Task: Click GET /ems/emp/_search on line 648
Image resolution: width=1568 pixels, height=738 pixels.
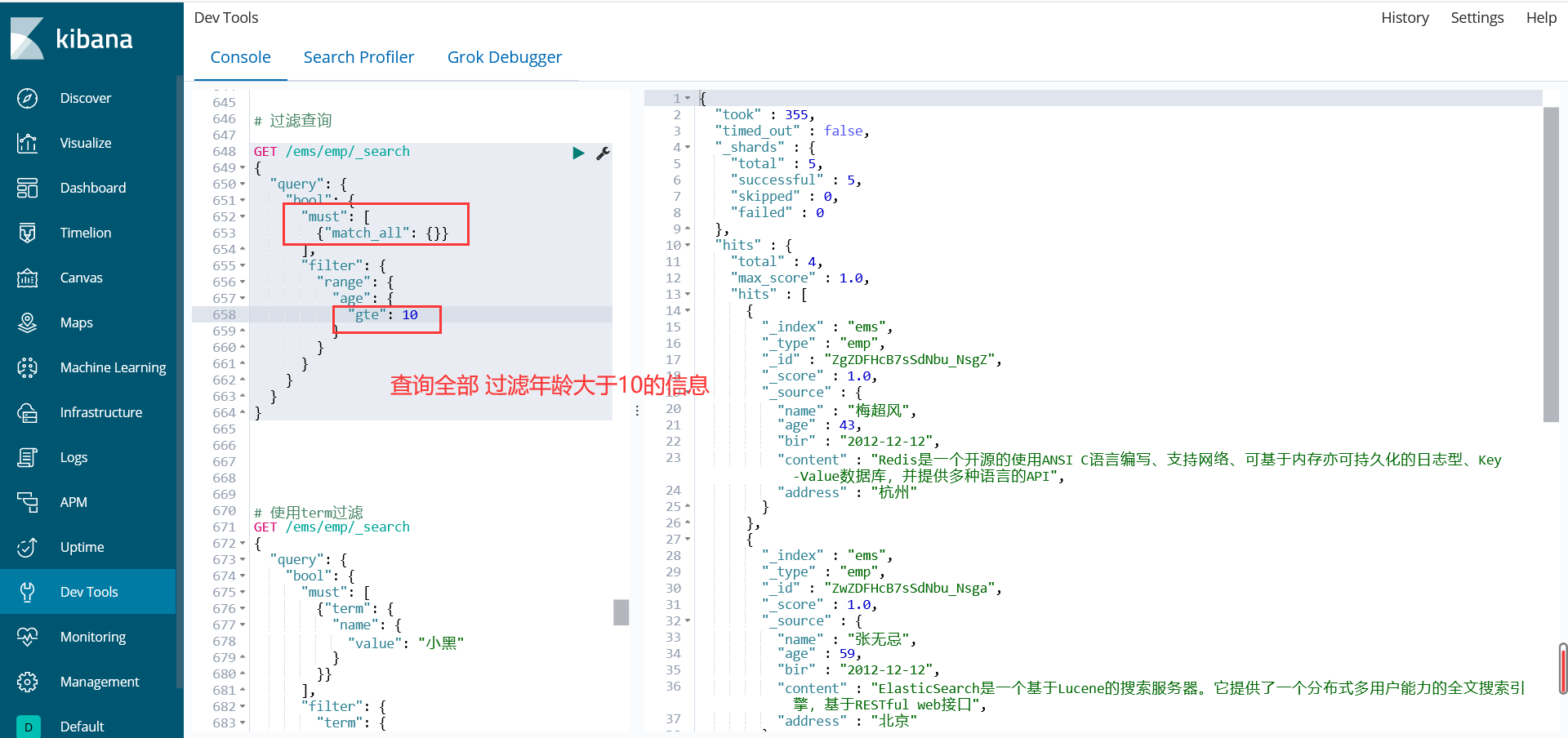Action: [x=332, y=152]
